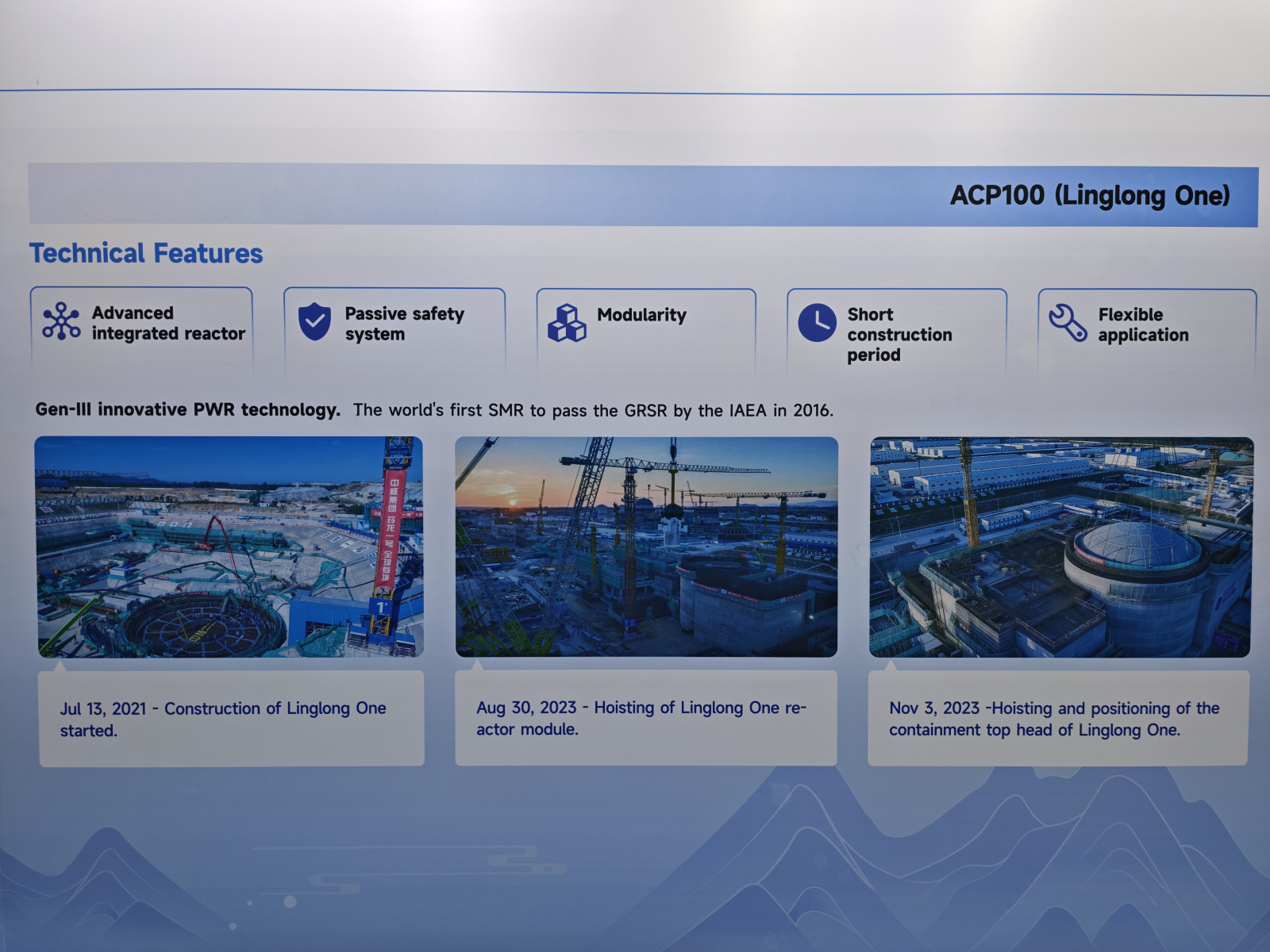This screenshot has height=952, width=1270.
Task: Open the Jul 13, 2021 construction start photo
Action: tap(229, 547)
